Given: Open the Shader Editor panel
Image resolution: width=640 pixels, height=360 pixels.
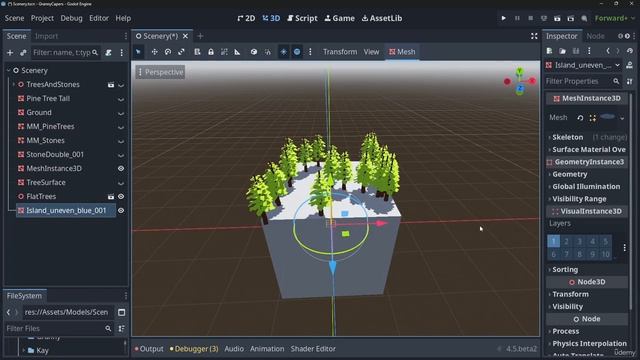Looking at the screenshot, I should pyautogui.click(x=313, y=349).
